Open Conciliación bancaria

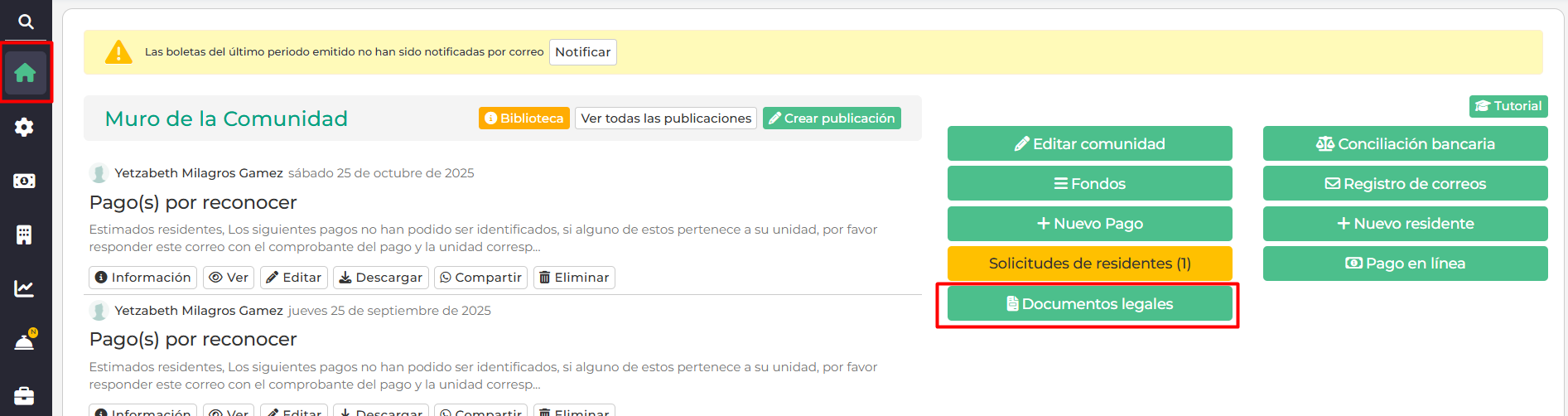click(1405, 143)
